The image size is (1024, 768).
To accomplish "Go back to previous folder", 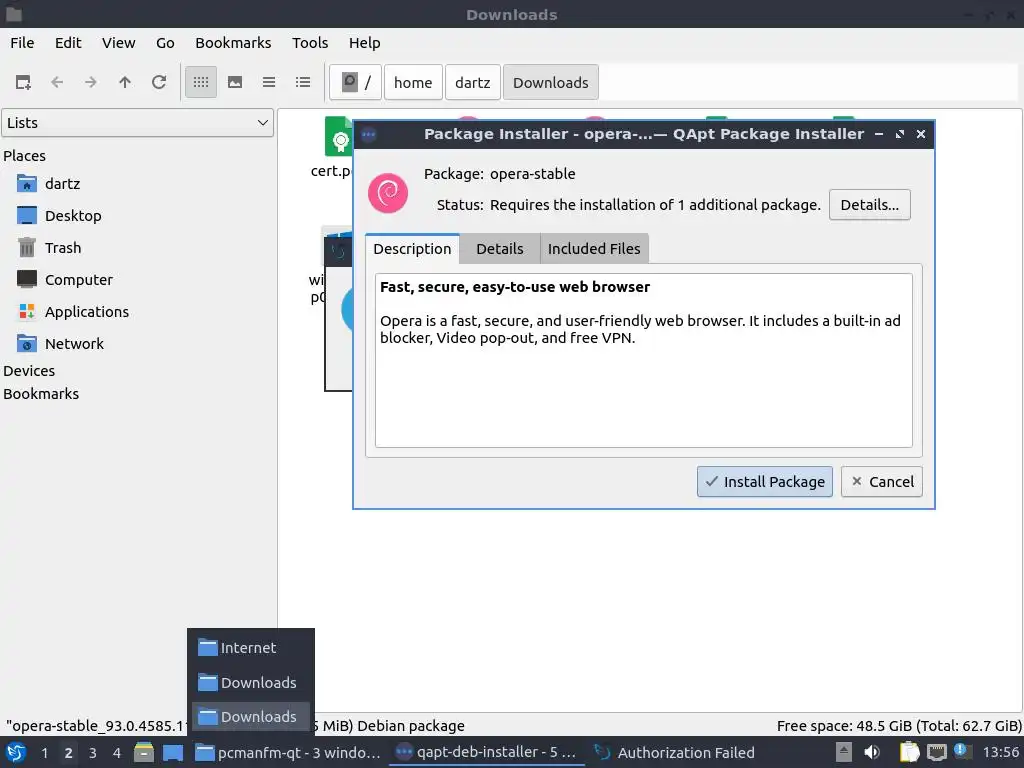I will pos(57,82).
